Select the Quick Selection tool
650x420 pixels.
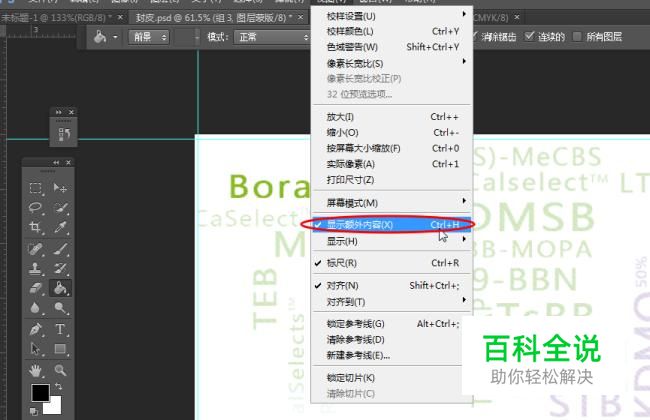[x=60, y=207]
